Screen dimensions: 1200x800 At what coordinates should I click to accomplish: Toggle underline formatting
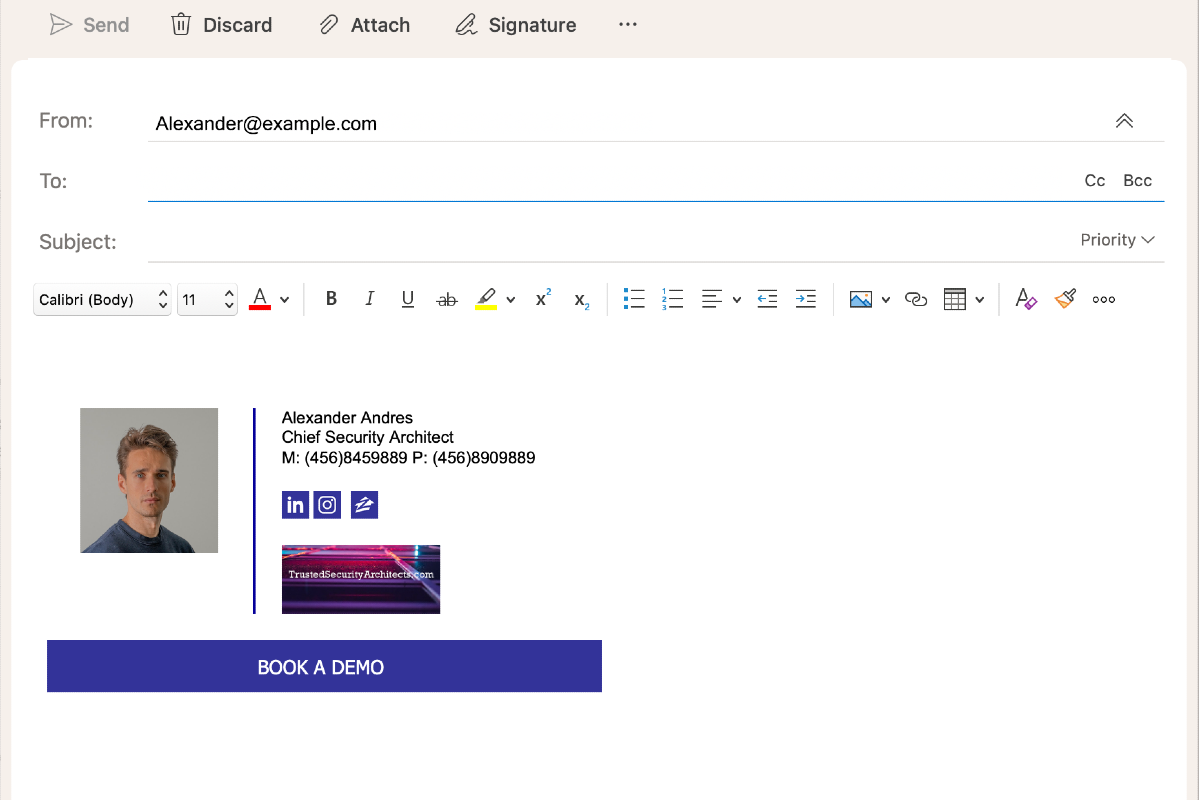click(408, 299)
